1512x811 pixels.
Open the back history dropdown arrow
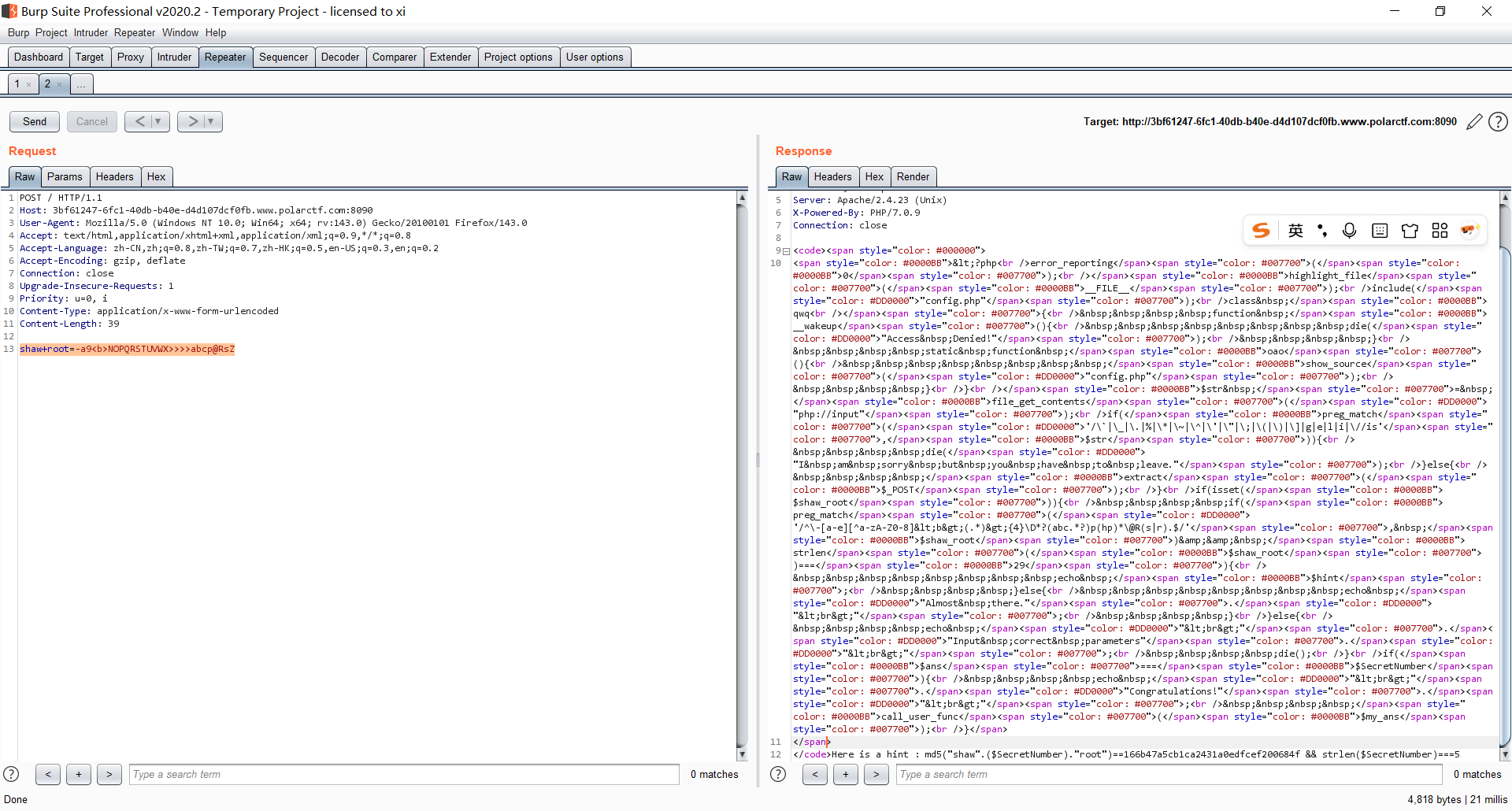(x=158, y=121)
